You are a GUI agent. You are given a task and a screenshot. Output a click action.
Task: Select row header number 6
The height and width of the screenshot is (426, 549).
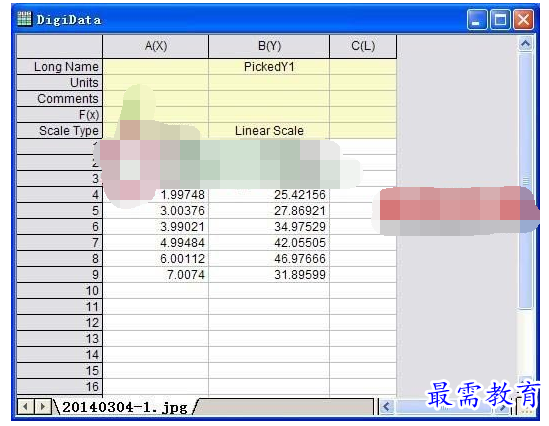pos(60,227)
